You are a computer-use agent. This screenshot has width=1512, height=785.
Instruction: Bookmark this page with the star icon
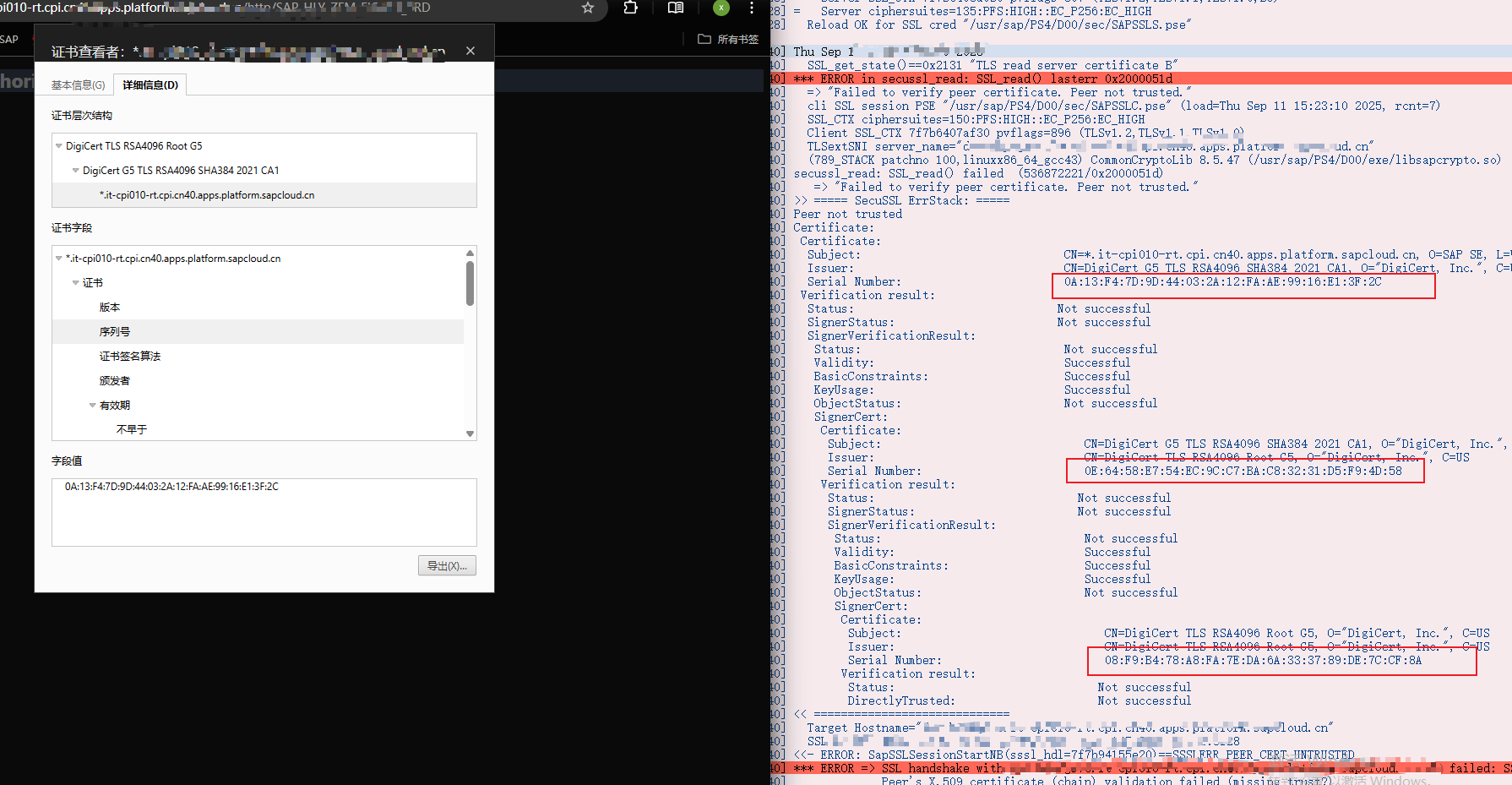click(x=588, y=8)
